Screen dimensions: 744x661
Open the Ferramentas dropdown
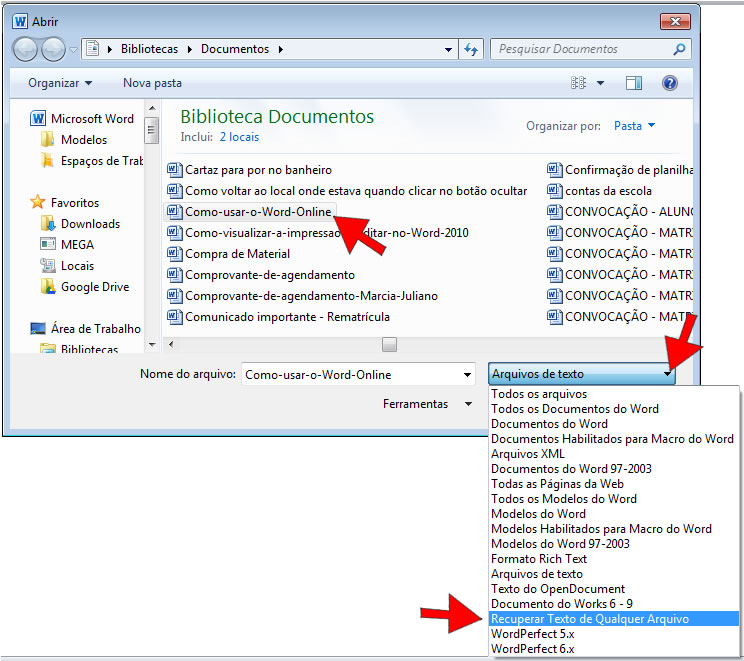(427, 404)
